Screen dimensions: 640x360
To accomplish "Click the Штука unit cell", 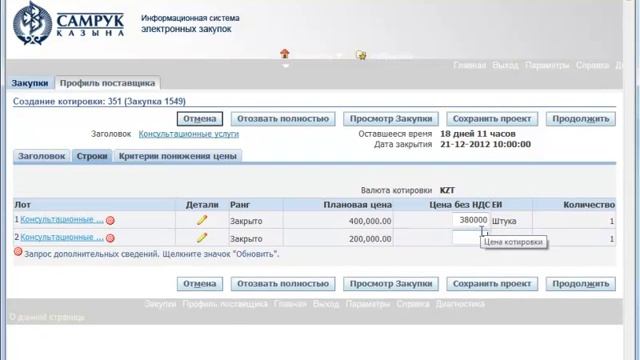I will (x=504, y=221).
